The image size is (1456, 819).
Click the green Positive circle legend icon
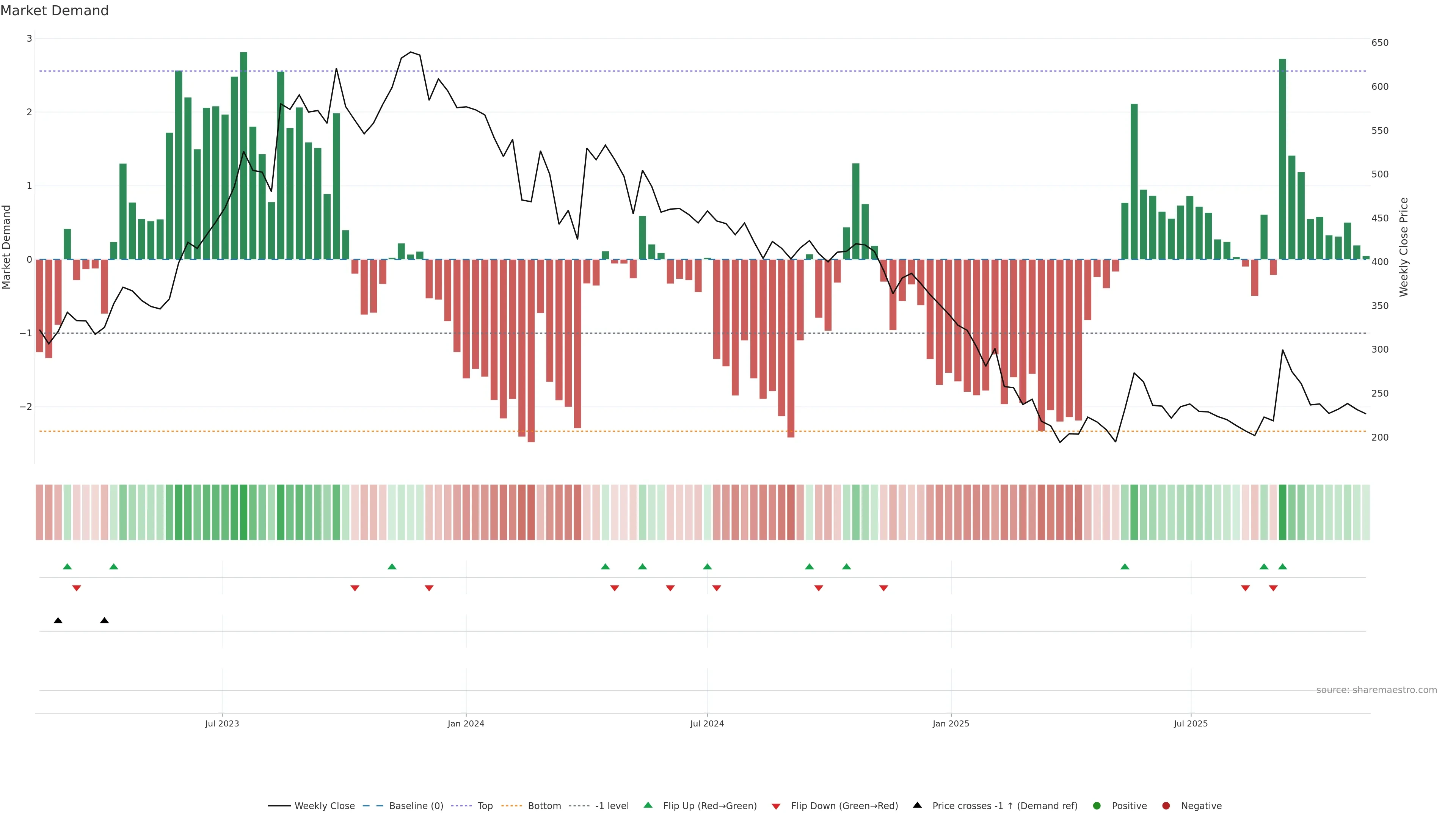[1097, 805]
